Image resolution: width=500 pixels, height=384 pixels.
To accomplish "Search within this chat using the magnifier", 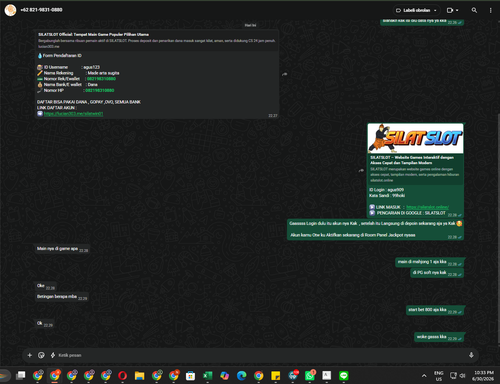I will [474, 10].
